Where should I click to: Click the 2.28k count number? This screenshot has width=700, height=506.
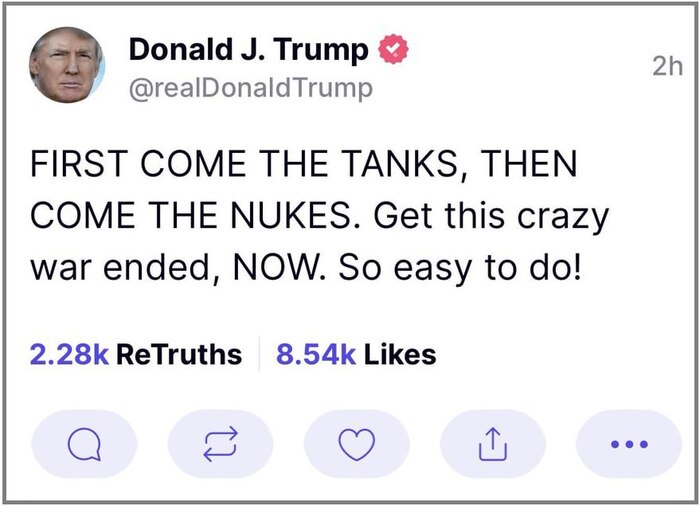[x=69, y=354]
